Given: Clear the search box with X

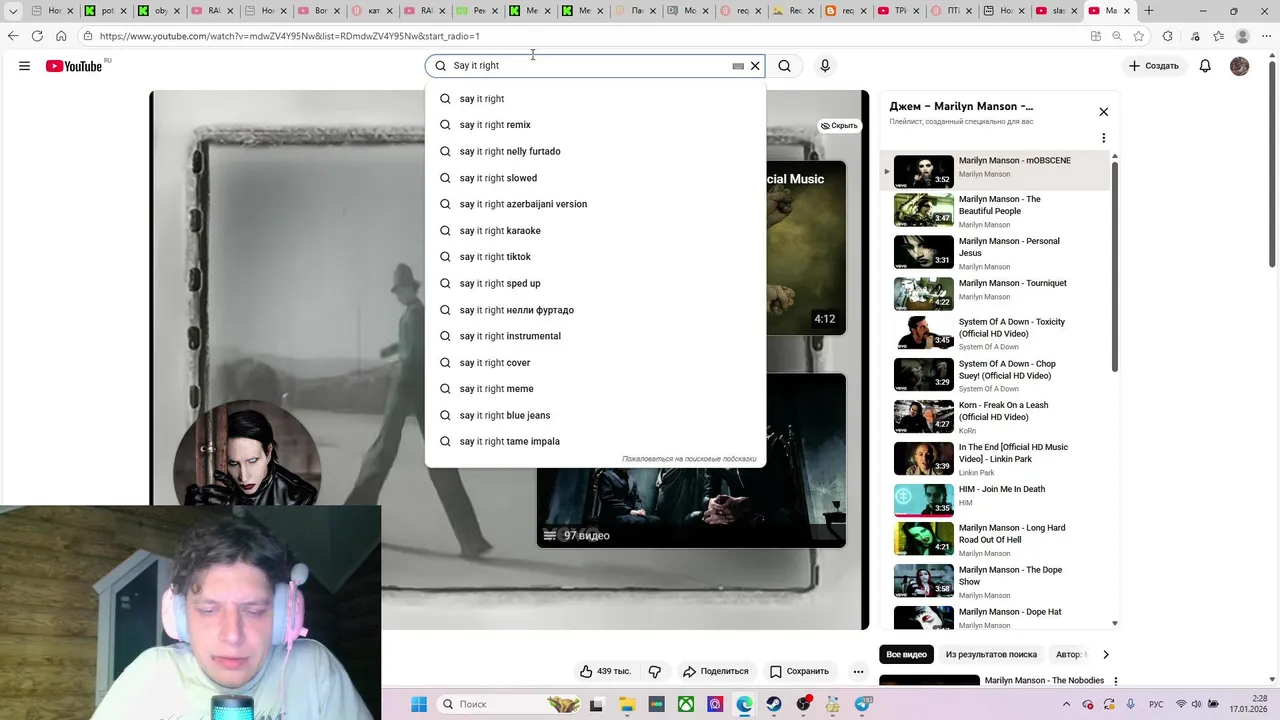Looking at the screenshot, I should pyautogui.click(x=755, y=66).
